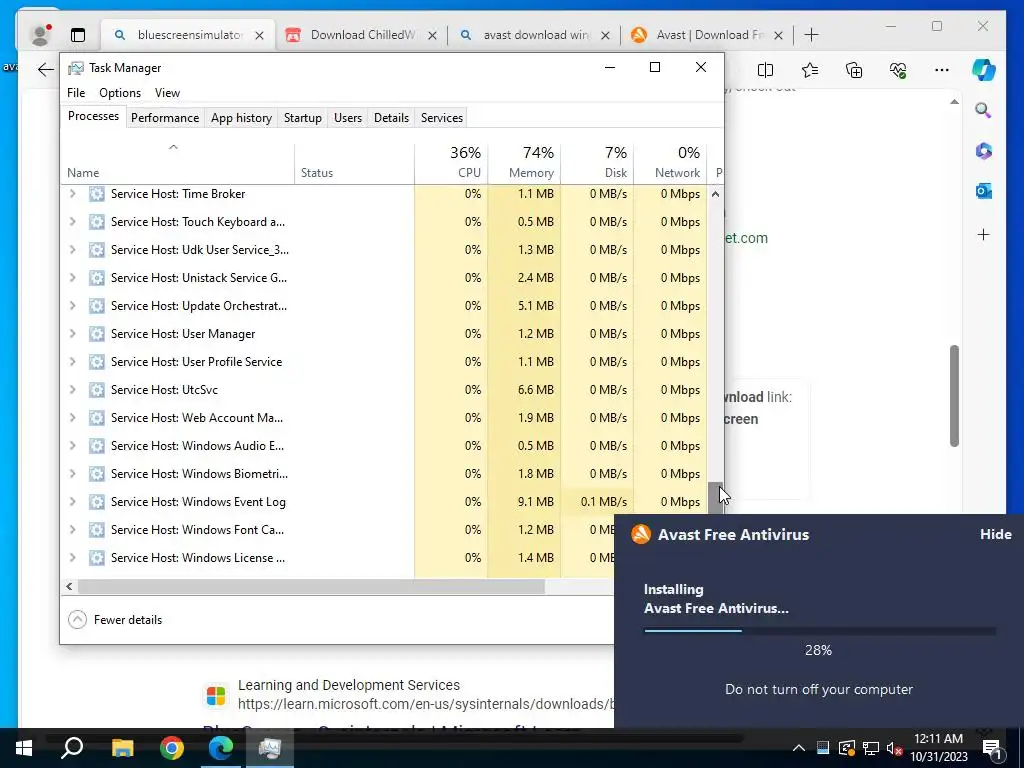Open the learn.microsoft.com sysinternals link
Image resolution: width=1024 pixels, height=768 pixels.
[426, 704]
